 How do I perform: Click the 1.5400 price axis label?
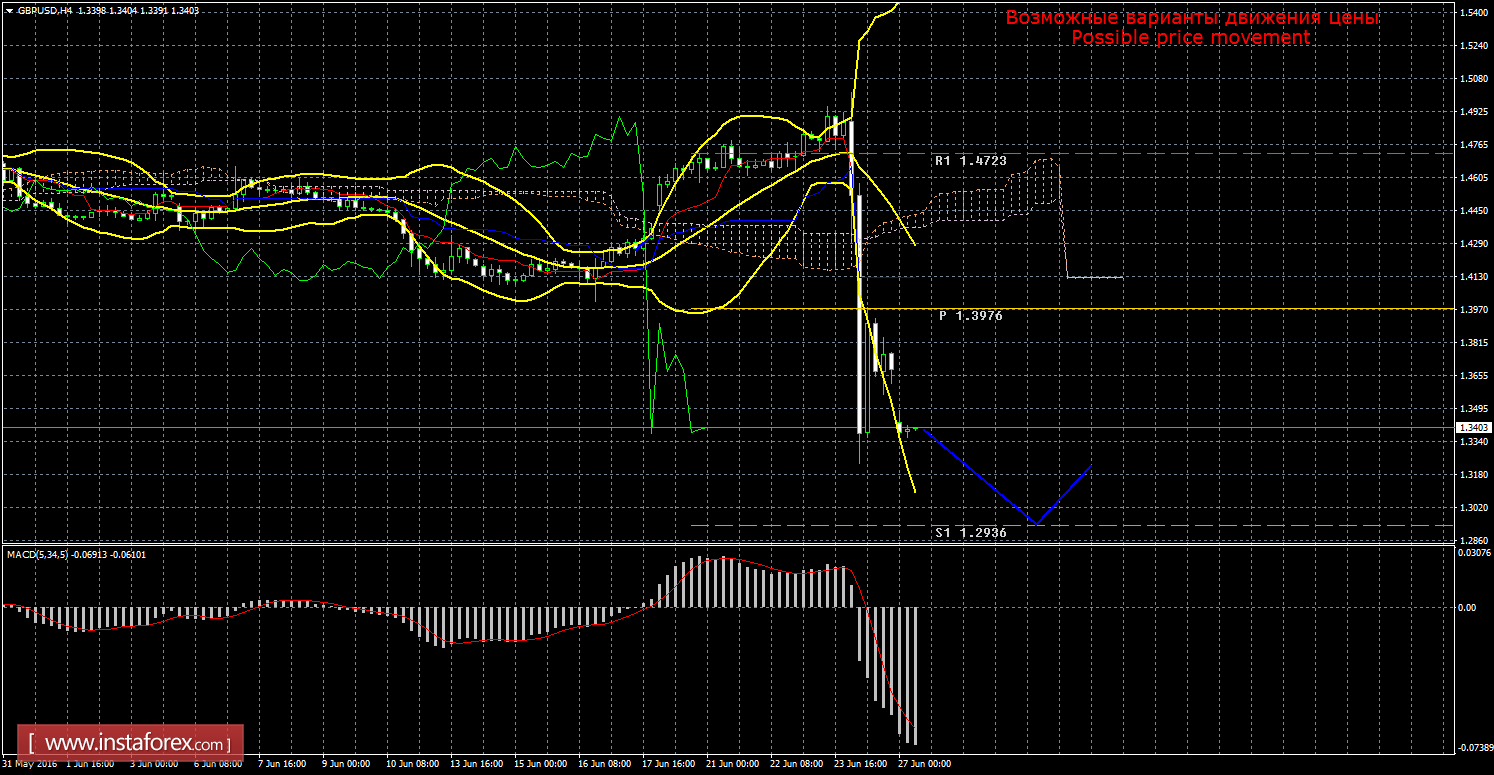click(1472, 13)
